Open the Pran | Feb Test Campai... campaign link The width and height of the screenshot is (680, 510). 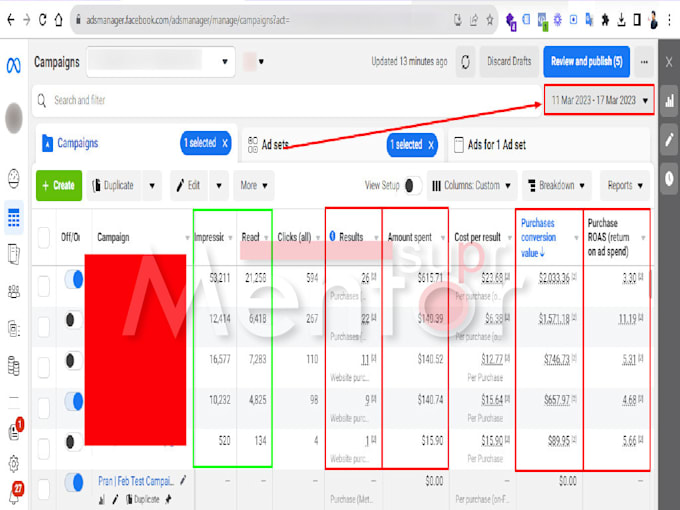[x=136, y=481]
